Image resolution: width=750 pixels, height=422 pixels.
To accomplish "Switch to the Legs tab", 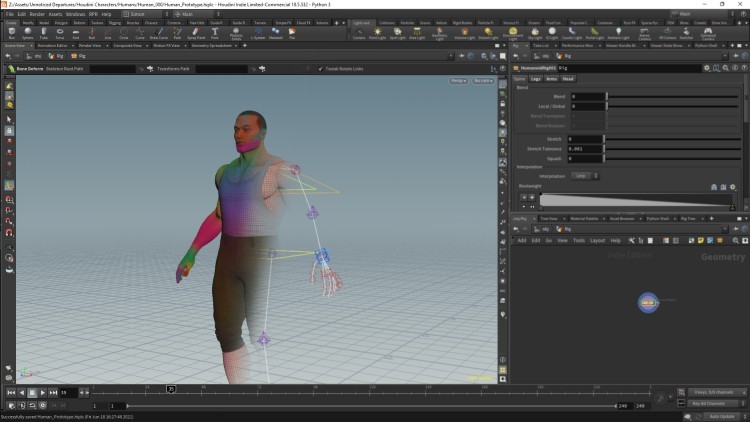I will 535,78.
